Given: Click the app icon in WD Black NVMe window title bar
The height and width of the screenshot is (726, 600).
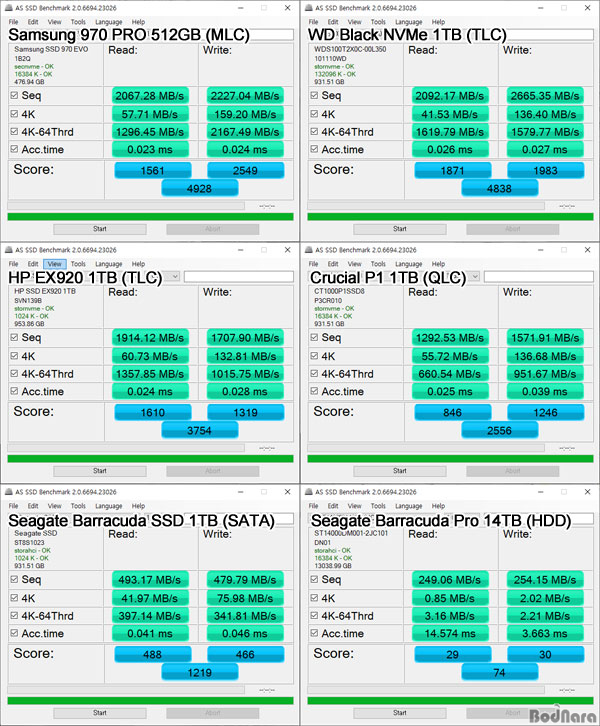Looking at the screenshot, I should click(308, 8).
